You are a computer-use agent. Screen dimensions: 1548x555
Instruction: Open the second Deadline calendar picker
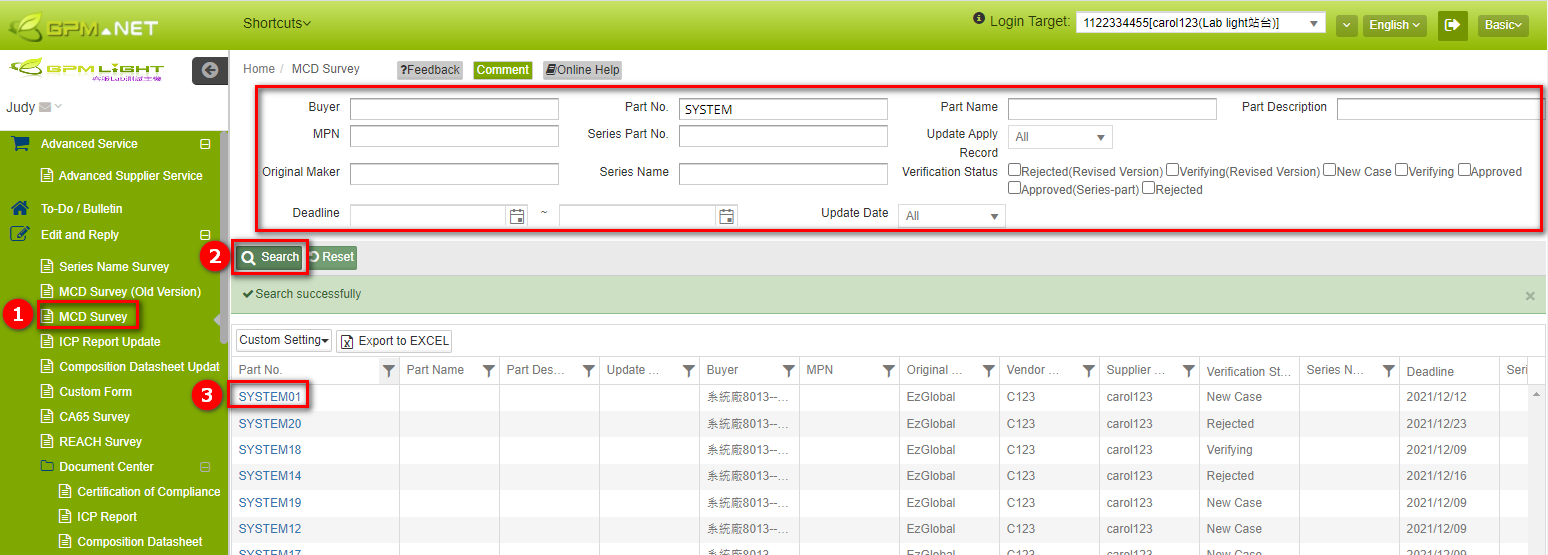point(727,216)
